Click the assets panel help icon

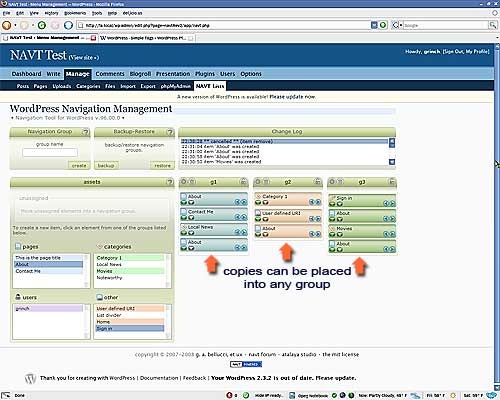click(170, 182)
